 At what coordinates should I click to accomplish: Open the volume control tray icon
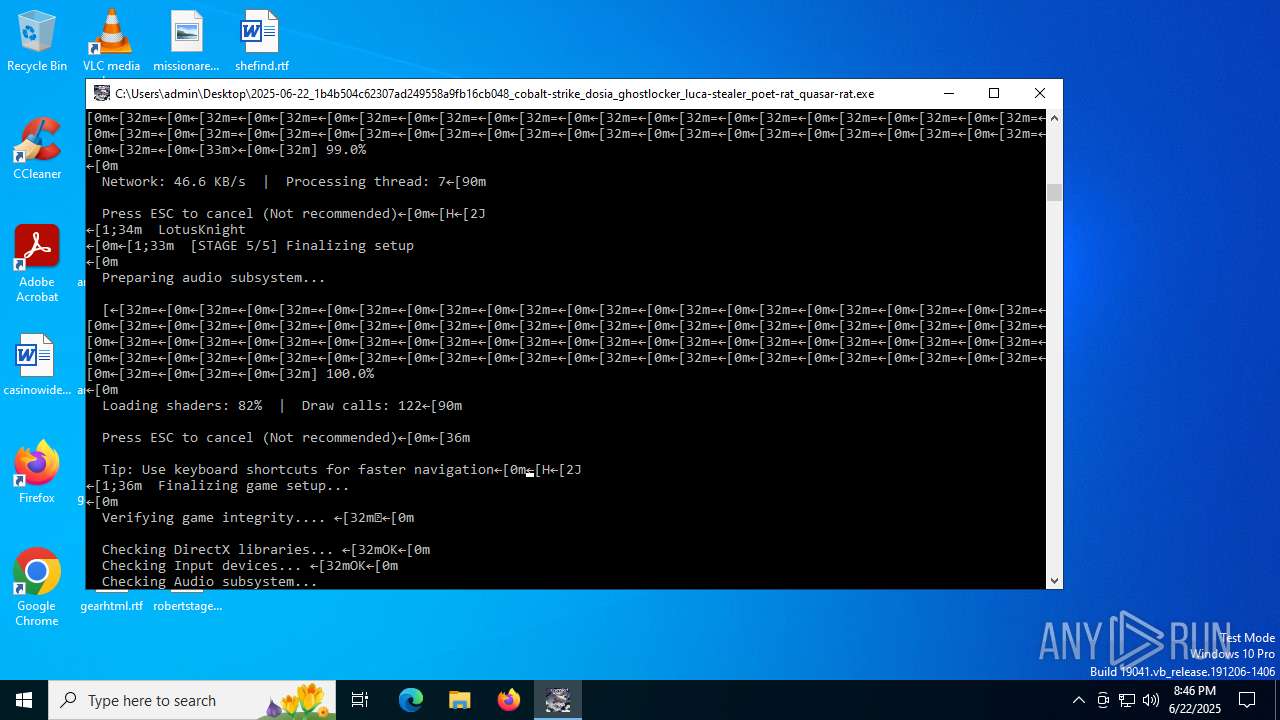tap(1151, 700)
